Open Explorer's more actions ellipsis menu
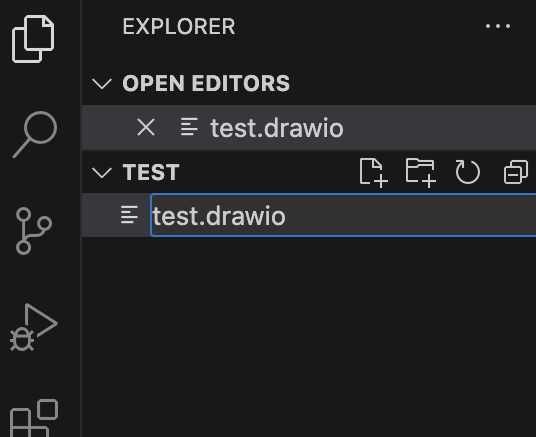 [498, 26]
